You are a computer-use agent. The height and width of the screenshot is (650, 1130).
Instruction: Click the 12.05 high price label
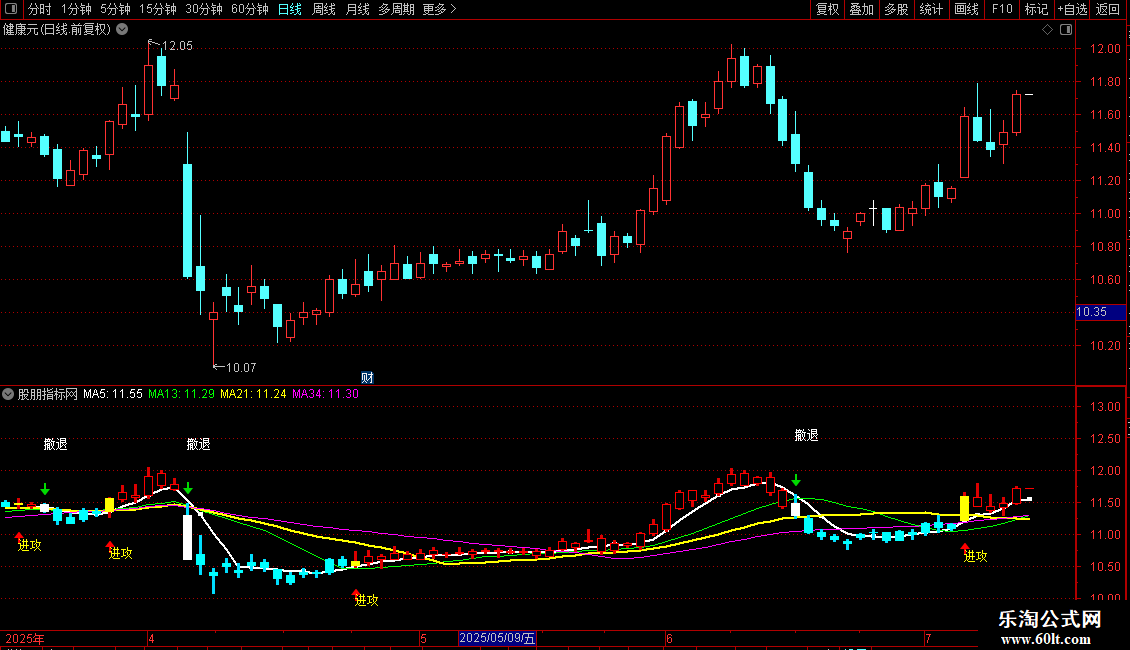(177, 46)
